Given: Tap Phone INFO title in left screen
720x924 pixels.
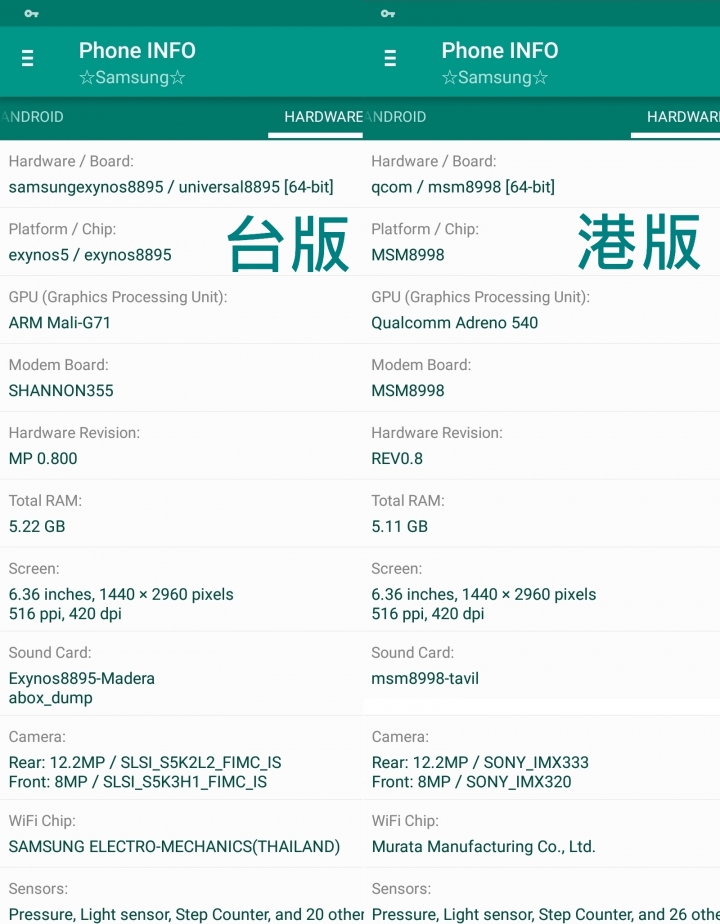Looking at the screenshot, I should pyautogui.click(x=137, y=51).
